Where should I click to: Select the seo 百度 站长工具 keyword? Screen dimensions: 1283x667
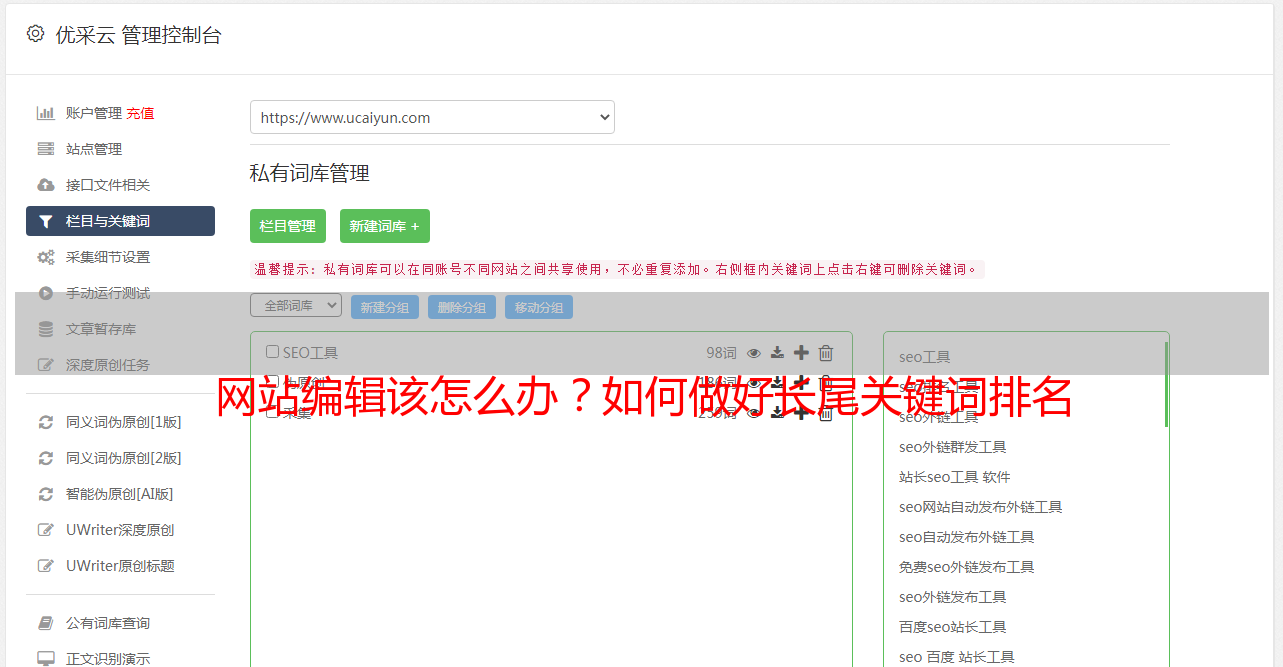click(957, 657)
